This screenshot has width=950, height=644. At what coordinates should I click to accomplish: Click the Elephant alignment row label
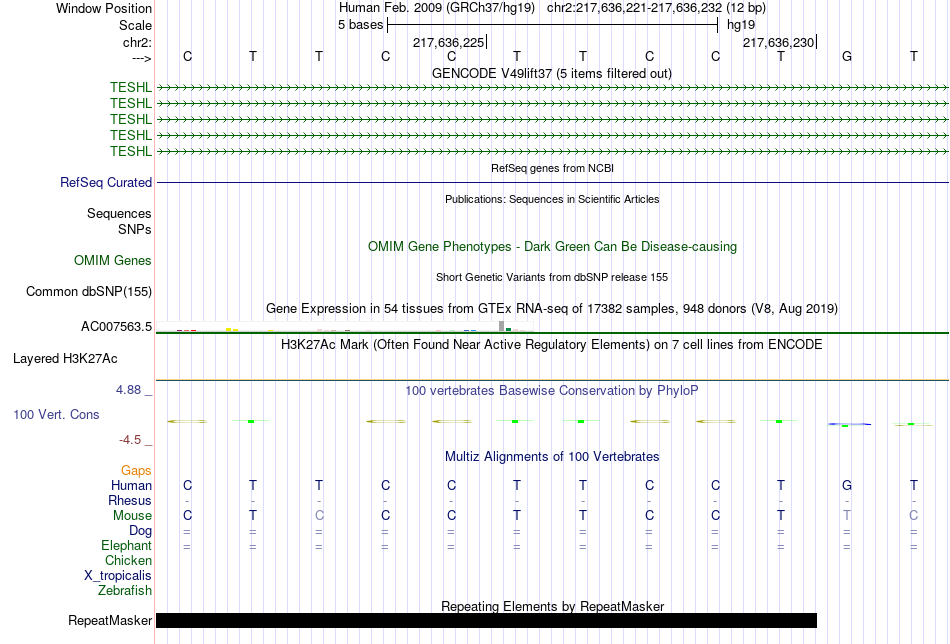[126, 545]
